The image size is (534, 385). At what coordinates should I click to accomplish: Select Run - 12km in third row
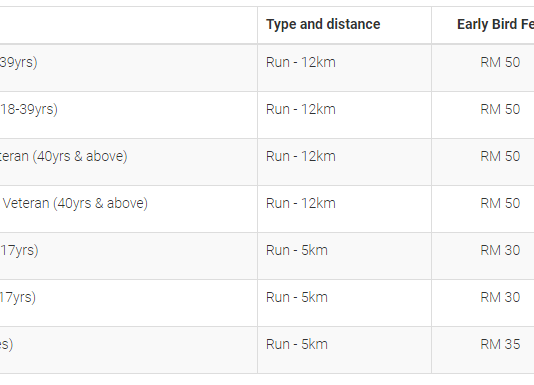301,156
